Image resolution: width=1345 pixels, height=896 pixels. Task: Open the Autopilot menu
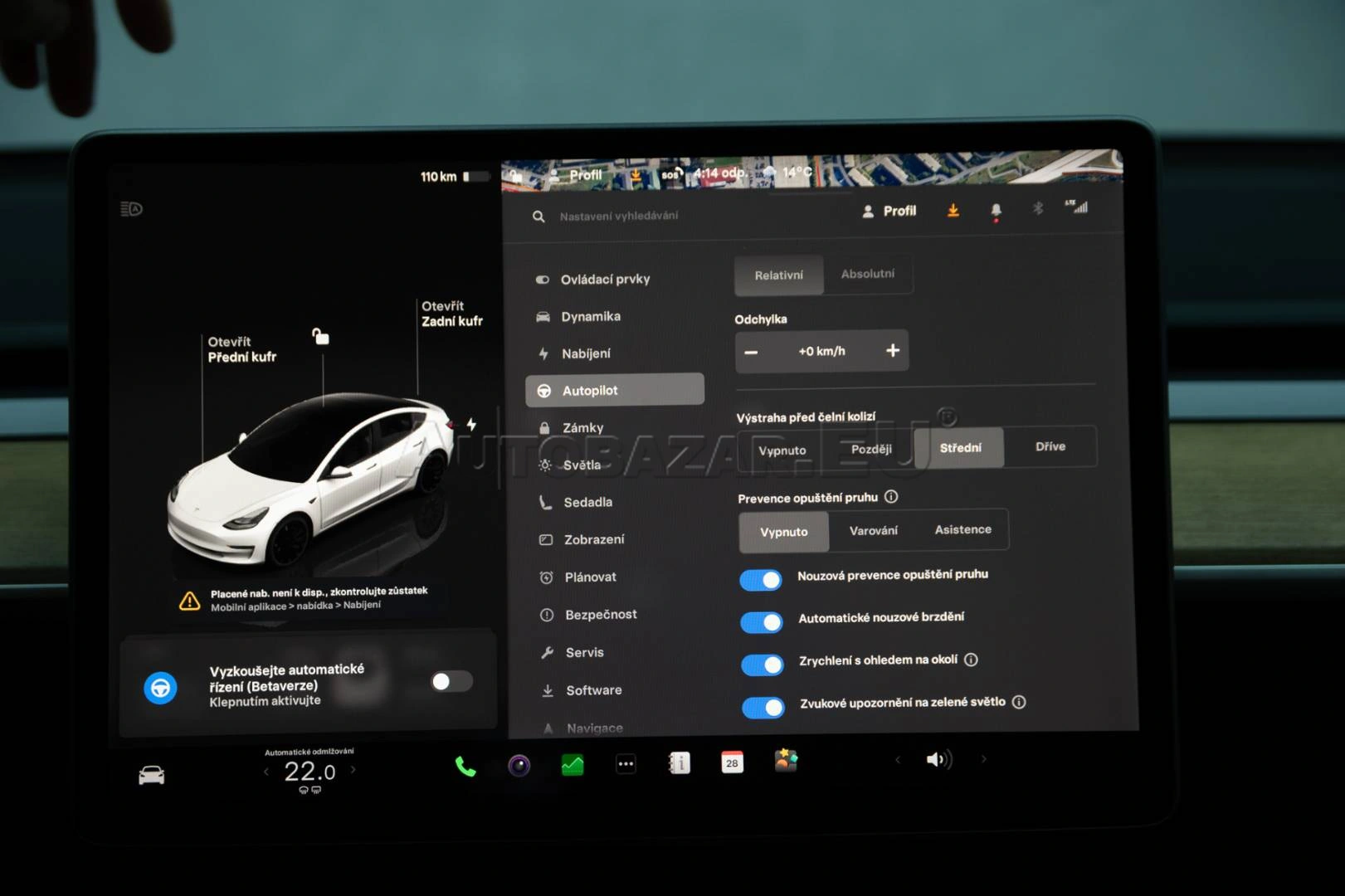click(615, 390)
